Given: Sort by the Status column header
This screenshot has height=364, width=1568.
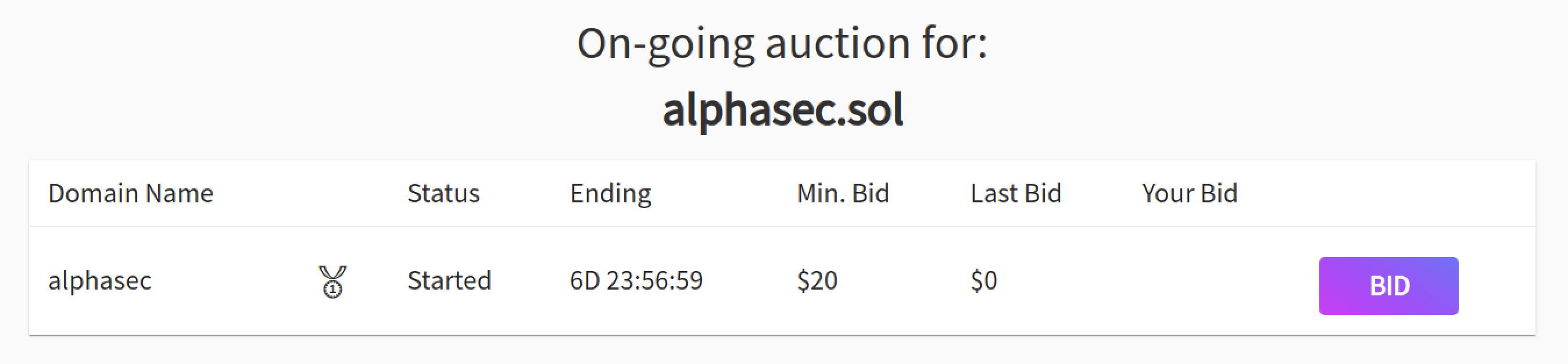Looking at the screenshot, I should [x=444, y=193].
